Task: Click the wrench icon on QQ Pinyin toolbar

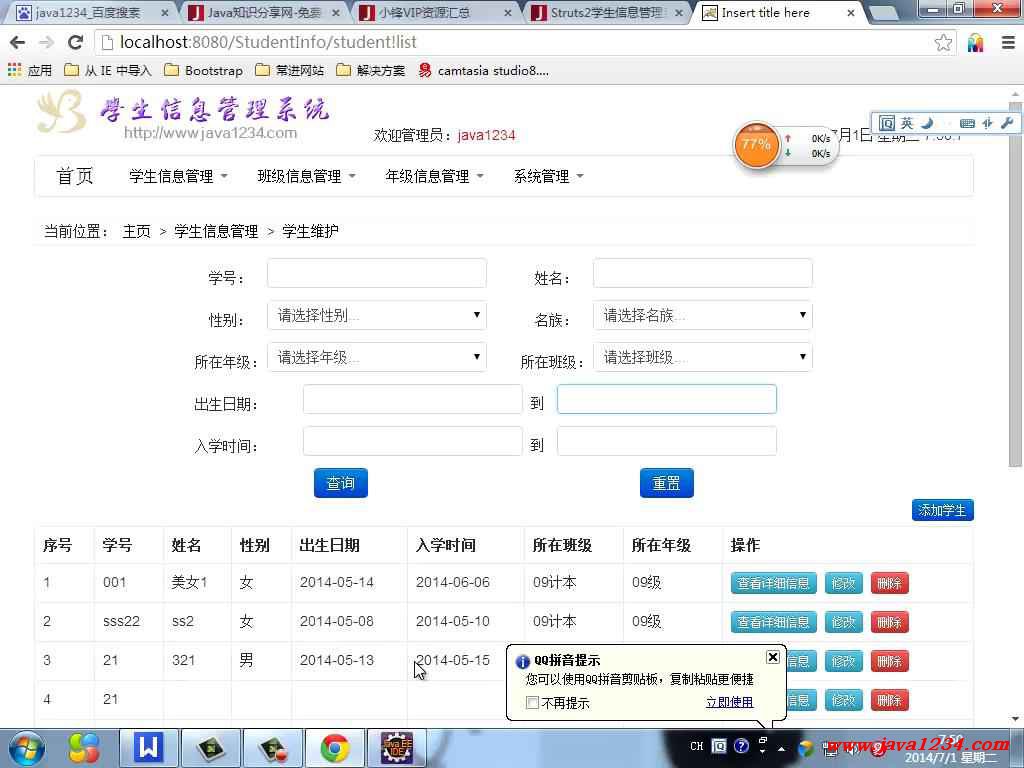Action: tap(1006, 123)
